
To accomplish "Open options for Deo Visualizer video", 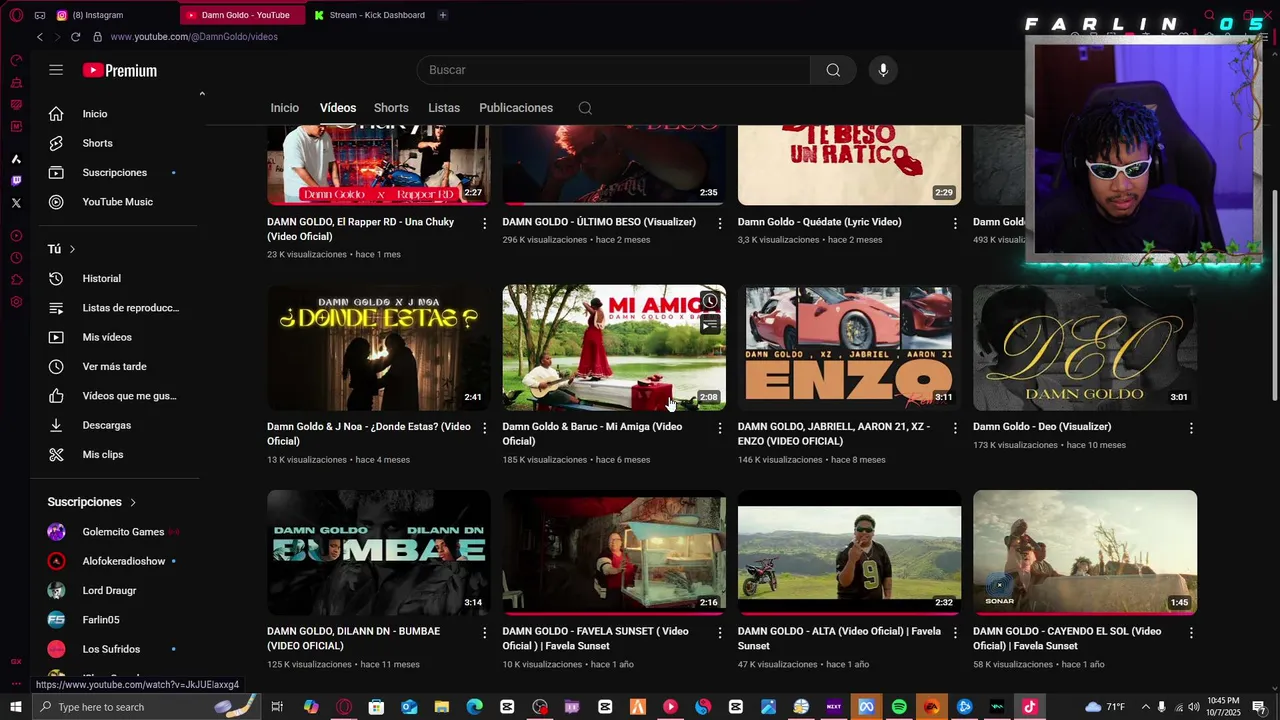I will (1191, 428).
